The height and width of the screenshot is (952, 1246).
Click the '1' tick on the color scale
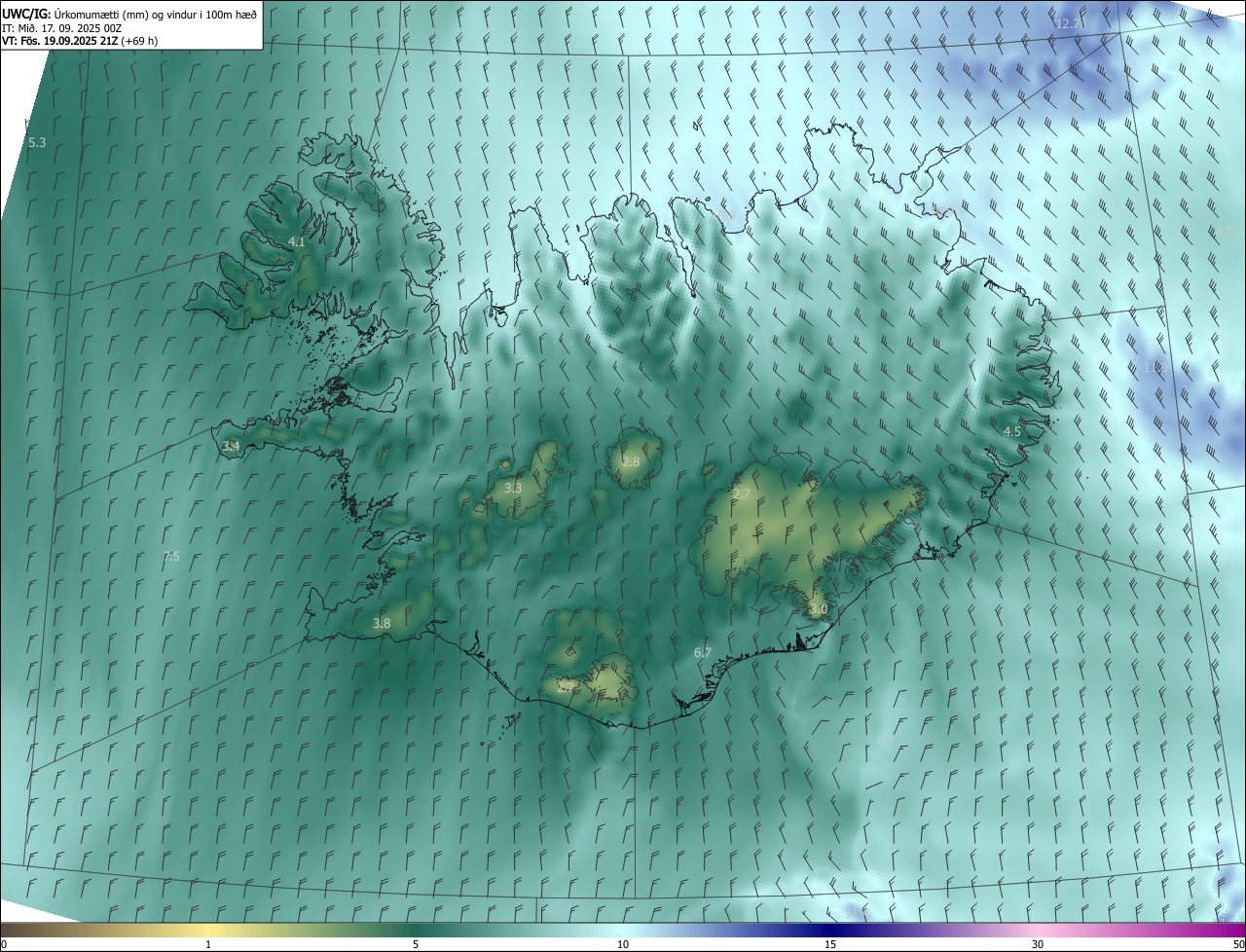pyautogui.click(x=208, y=944)
